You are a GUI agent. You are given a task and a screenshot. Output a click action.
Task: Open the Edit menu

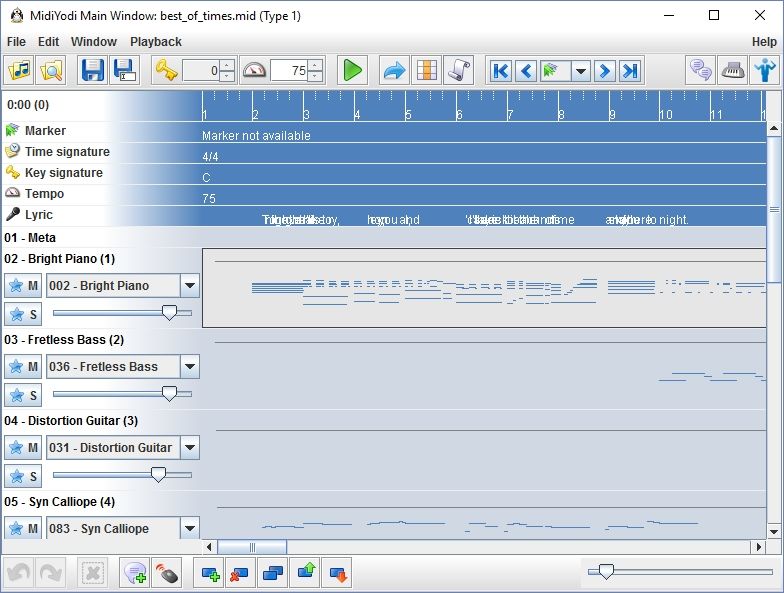click(48, 42)
